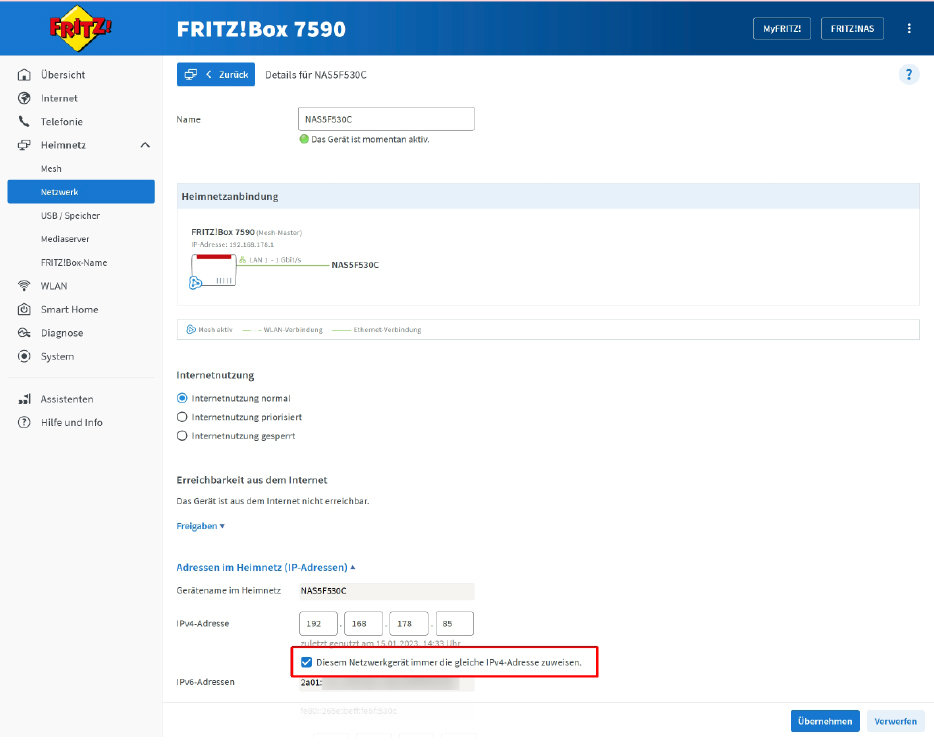Open Netzwerk submenu item
Image resolution: width=934 pixels, height=747 pixels.
click(81, 192)
